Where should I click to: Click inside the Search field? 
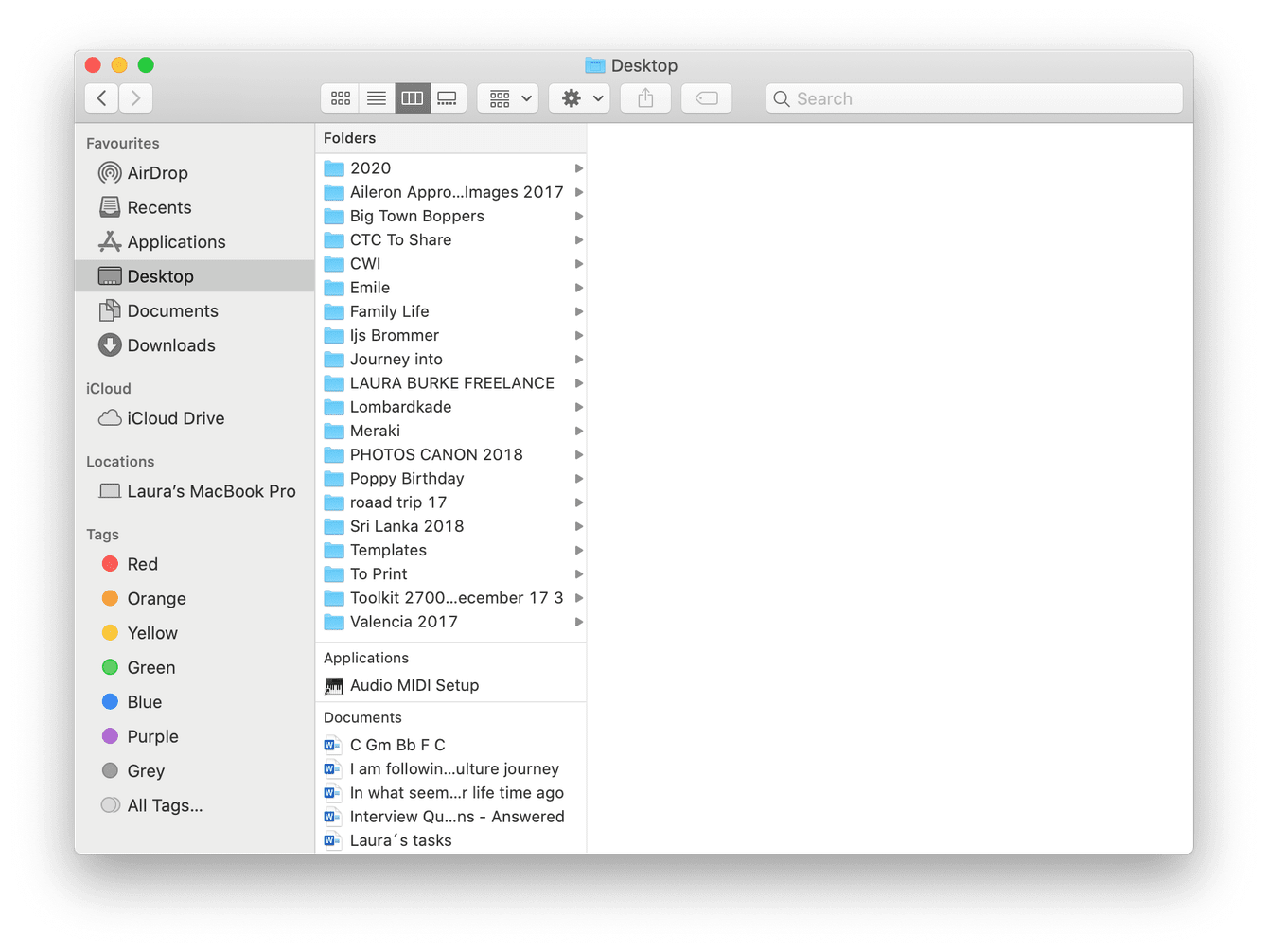(x=975, y=97)
